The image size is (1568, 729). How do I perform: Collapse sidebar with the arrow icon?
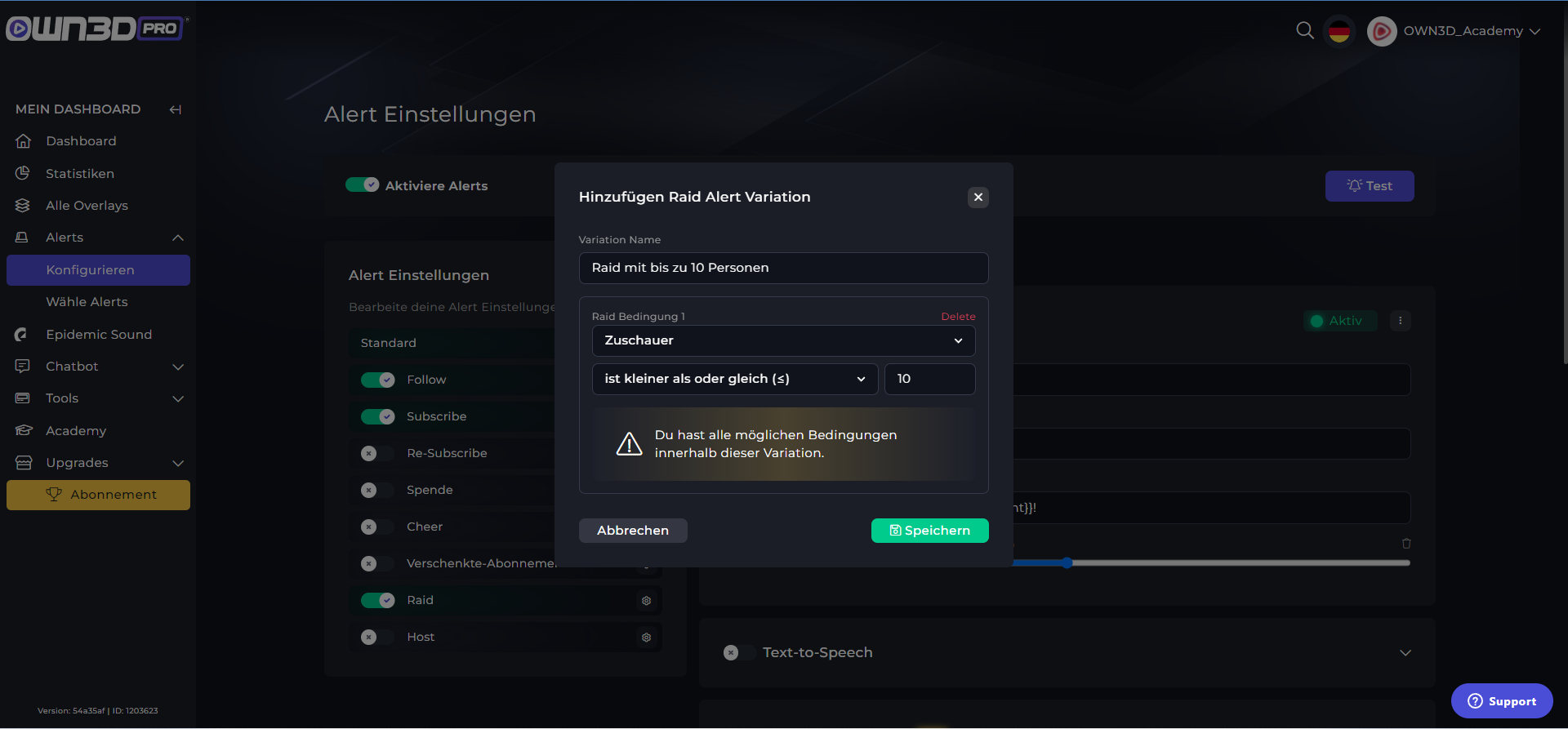point(175,109)
